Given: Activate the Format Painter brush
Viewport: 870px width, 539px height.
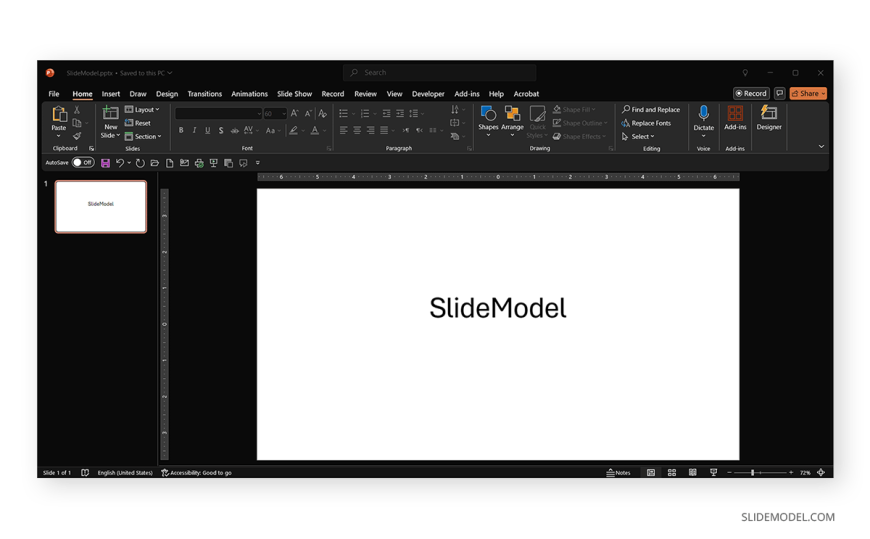Looking at the screenshot, I should [77, 136].
